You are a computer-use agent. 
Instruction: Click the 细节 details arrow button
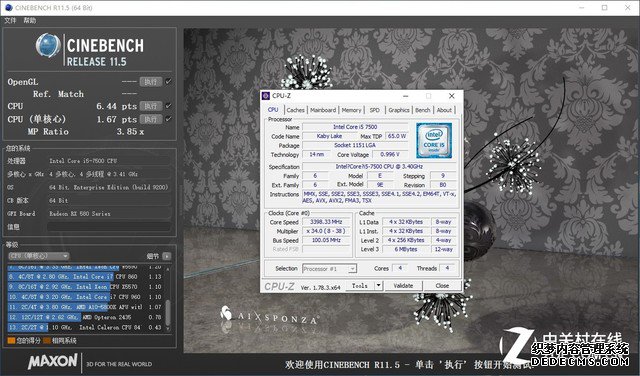click(x=167, y=256)
